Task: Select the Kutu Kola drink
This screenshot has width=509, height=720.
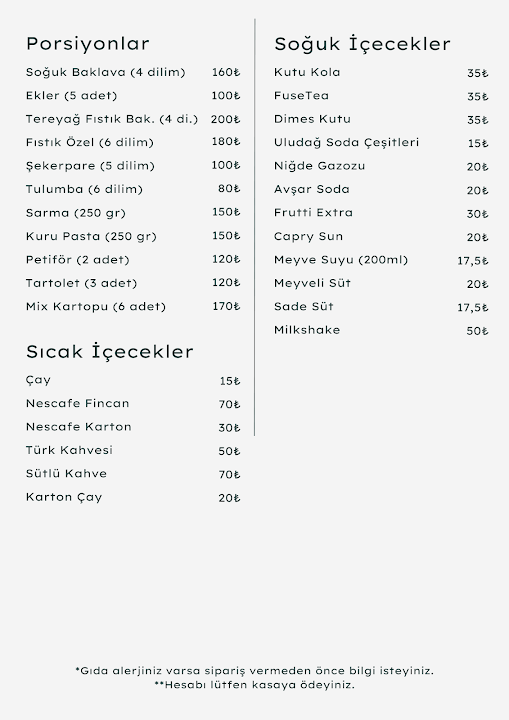Action: pyautogui.click(x=307, y=73)
